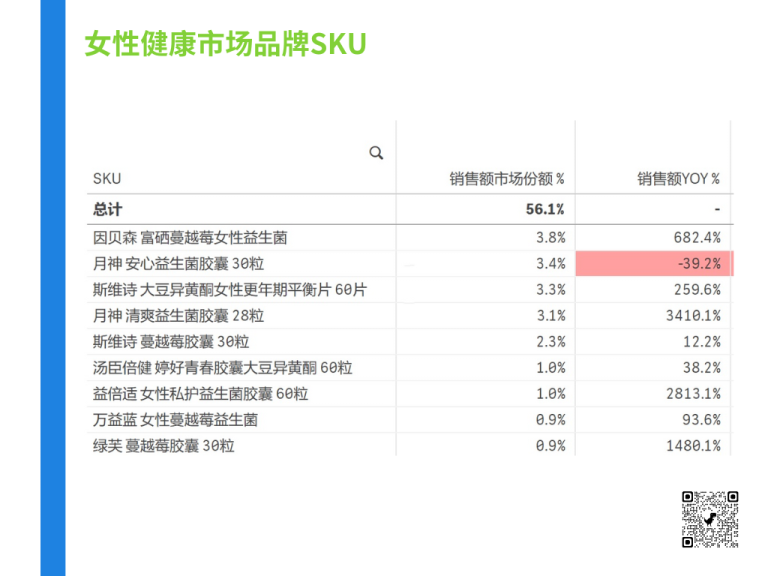
Task: Select 斯维诗 大豆异黄酮 60片 row
Action: 410,290
